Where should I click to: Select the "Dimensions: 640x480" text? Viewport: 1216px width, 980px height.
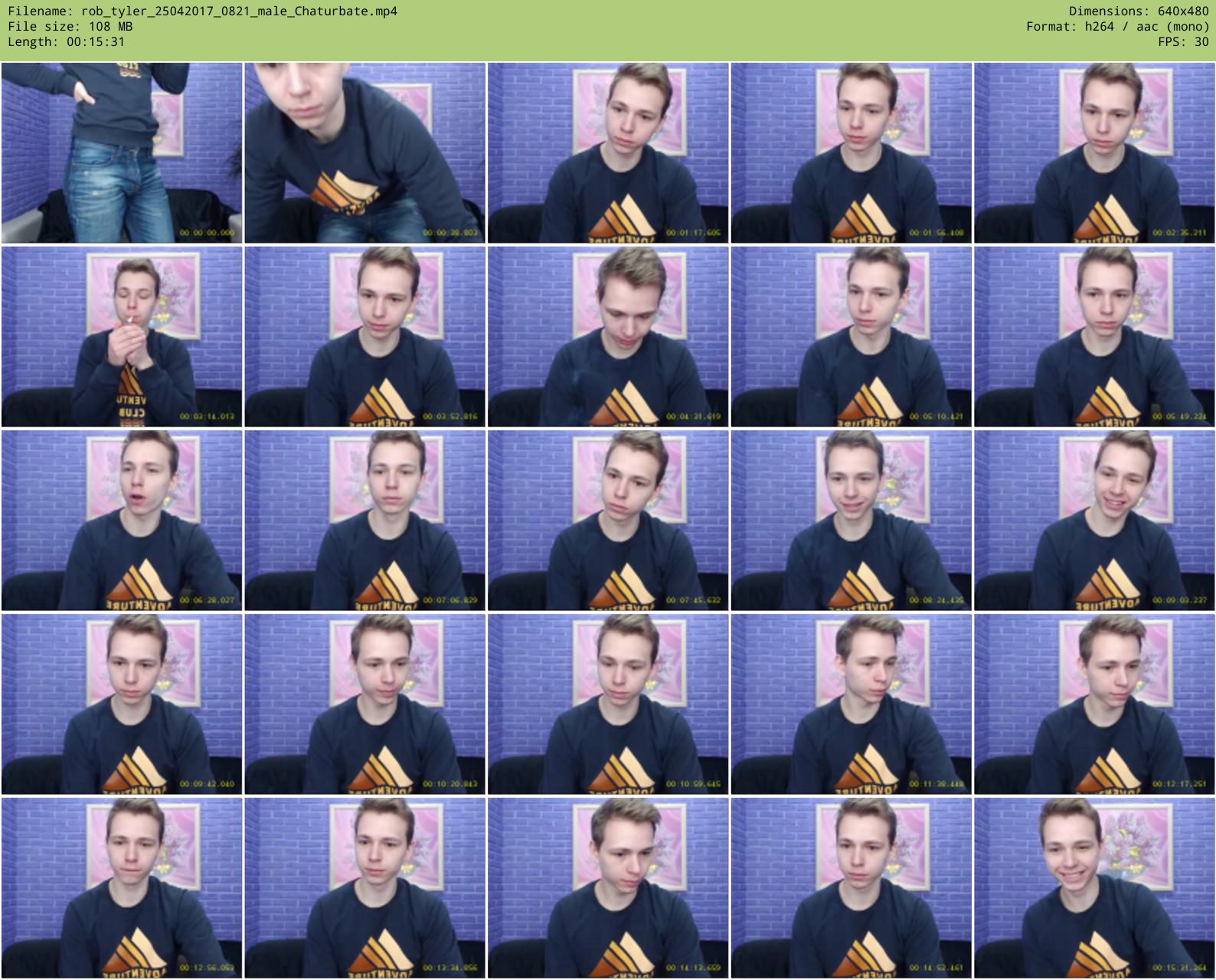point(1139,11)
